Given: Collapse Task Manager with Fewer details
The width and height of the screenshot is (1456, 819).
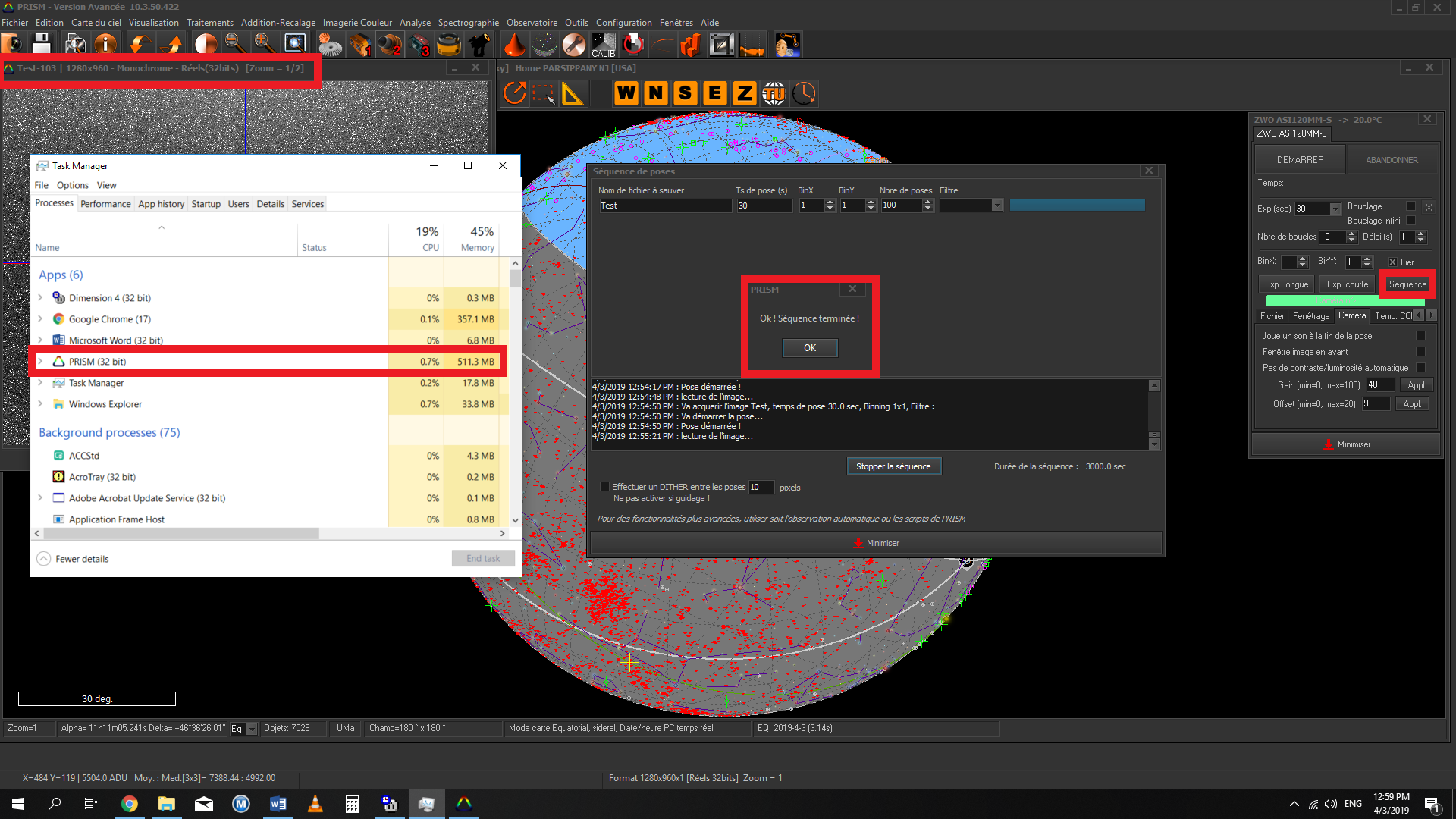Looking at the screenshot, I should point(73,559).
